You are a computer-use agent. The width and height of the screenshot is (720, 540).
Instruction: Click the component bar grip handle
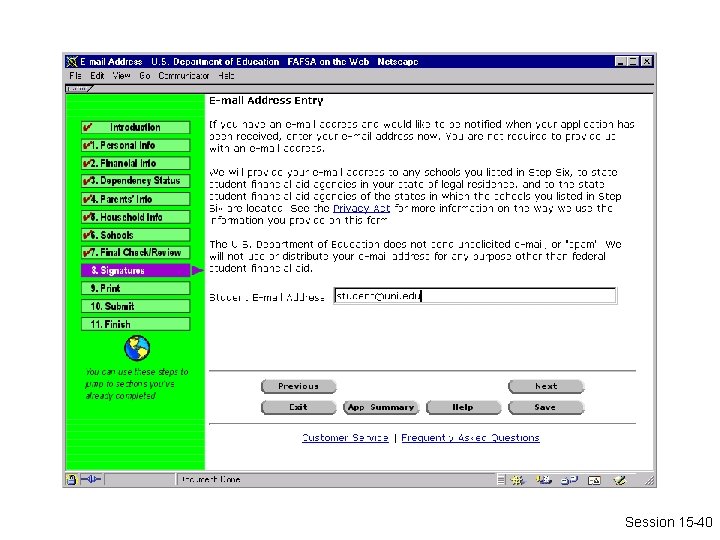click(x=501, y=480)
